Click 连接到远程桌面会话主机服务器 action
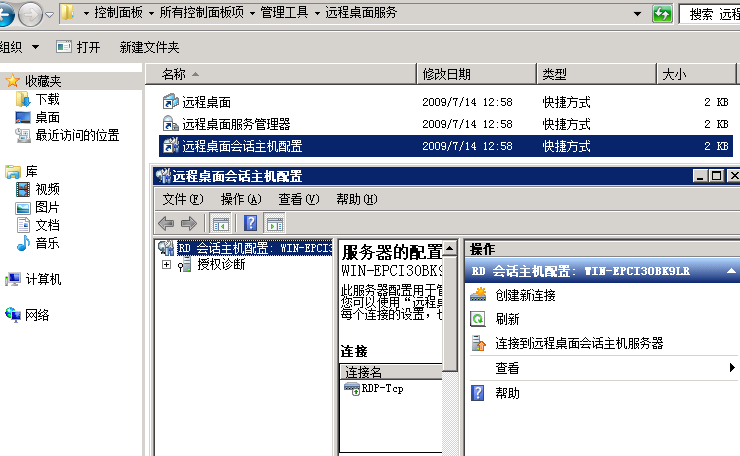The height and width of the screenshot is (456, 740). [x=579, y=343]
